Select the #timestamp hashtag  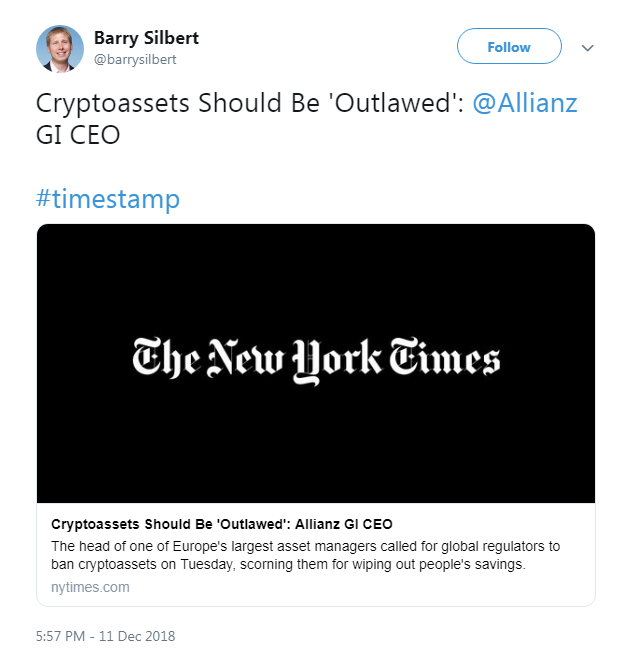[x=108, y=198]
